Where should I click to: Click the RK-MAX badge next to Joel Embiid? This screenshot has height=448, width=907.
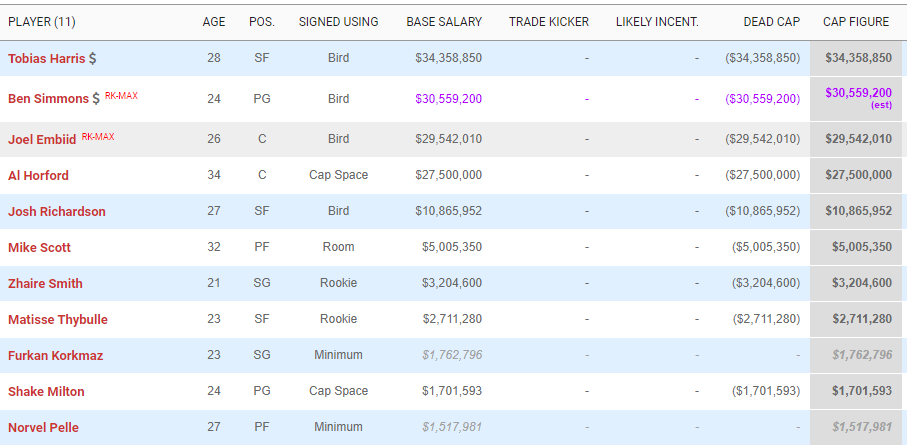[x=98, y=136]
